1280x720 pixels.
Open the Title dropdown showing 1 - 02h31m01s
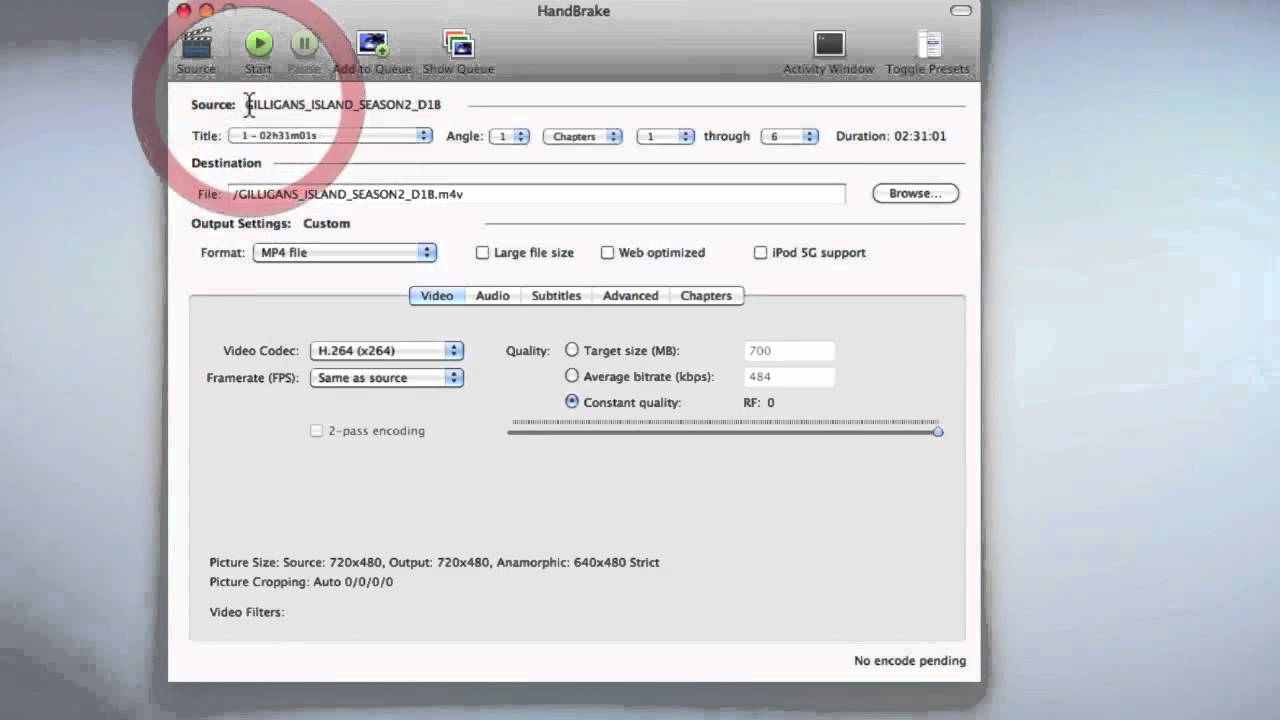[x=330, y=135]
